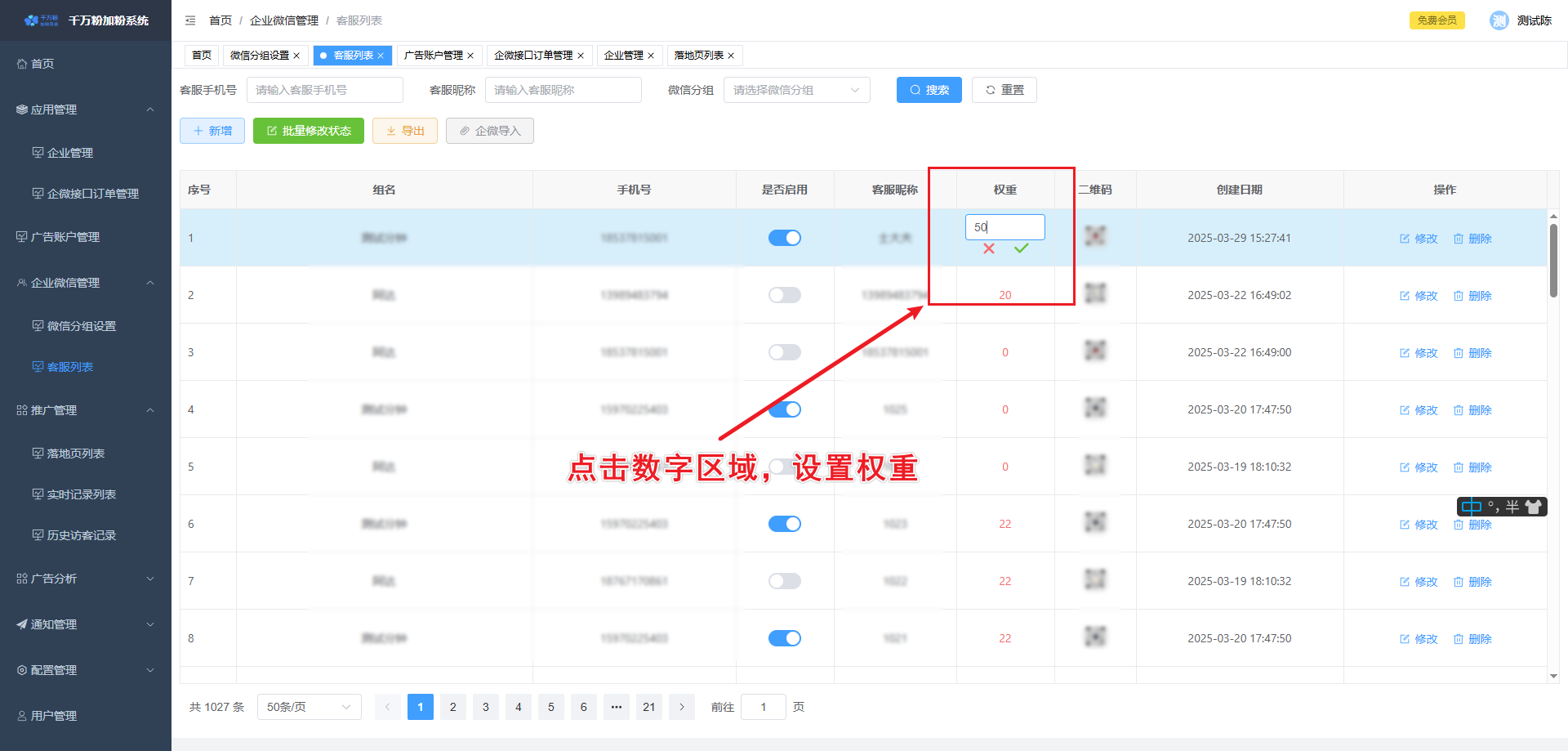Cancel weight edit with red X
The height and width of the screenshot is (751, 1568).
(989, 248)
